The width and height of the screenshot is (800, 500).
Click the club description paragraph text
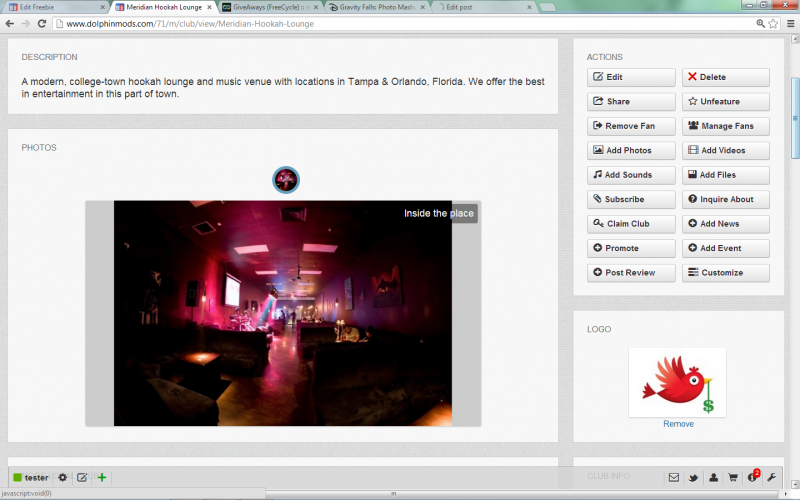click(x=283, y=88)
